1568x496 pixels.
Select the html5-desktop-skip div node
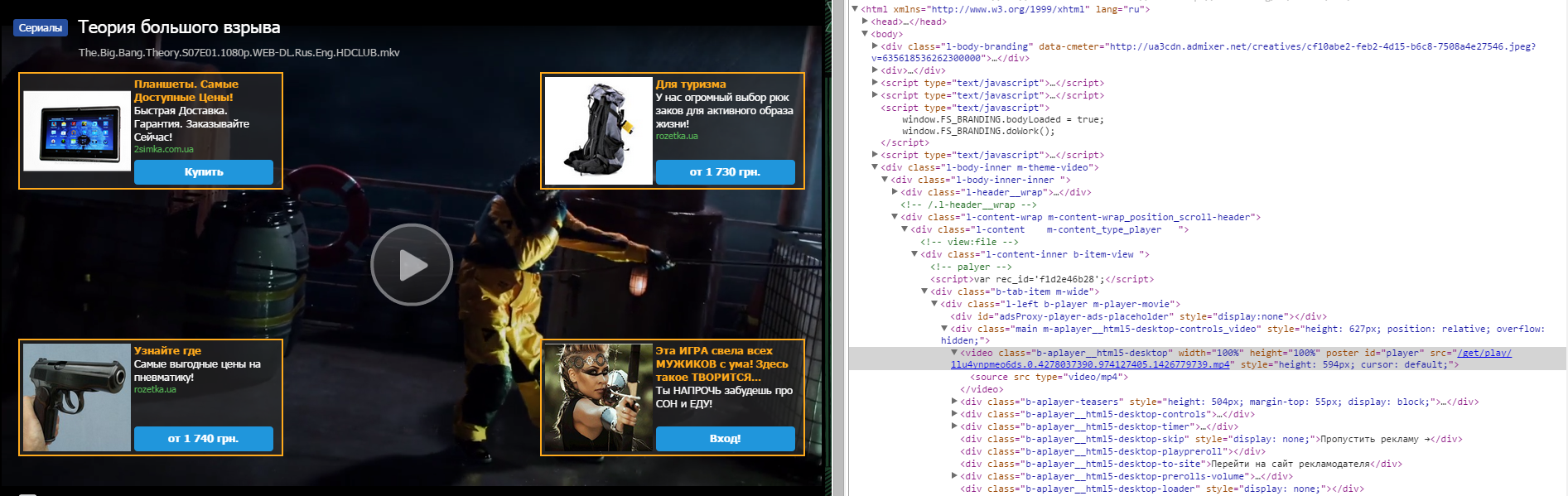click(1211, 439)
